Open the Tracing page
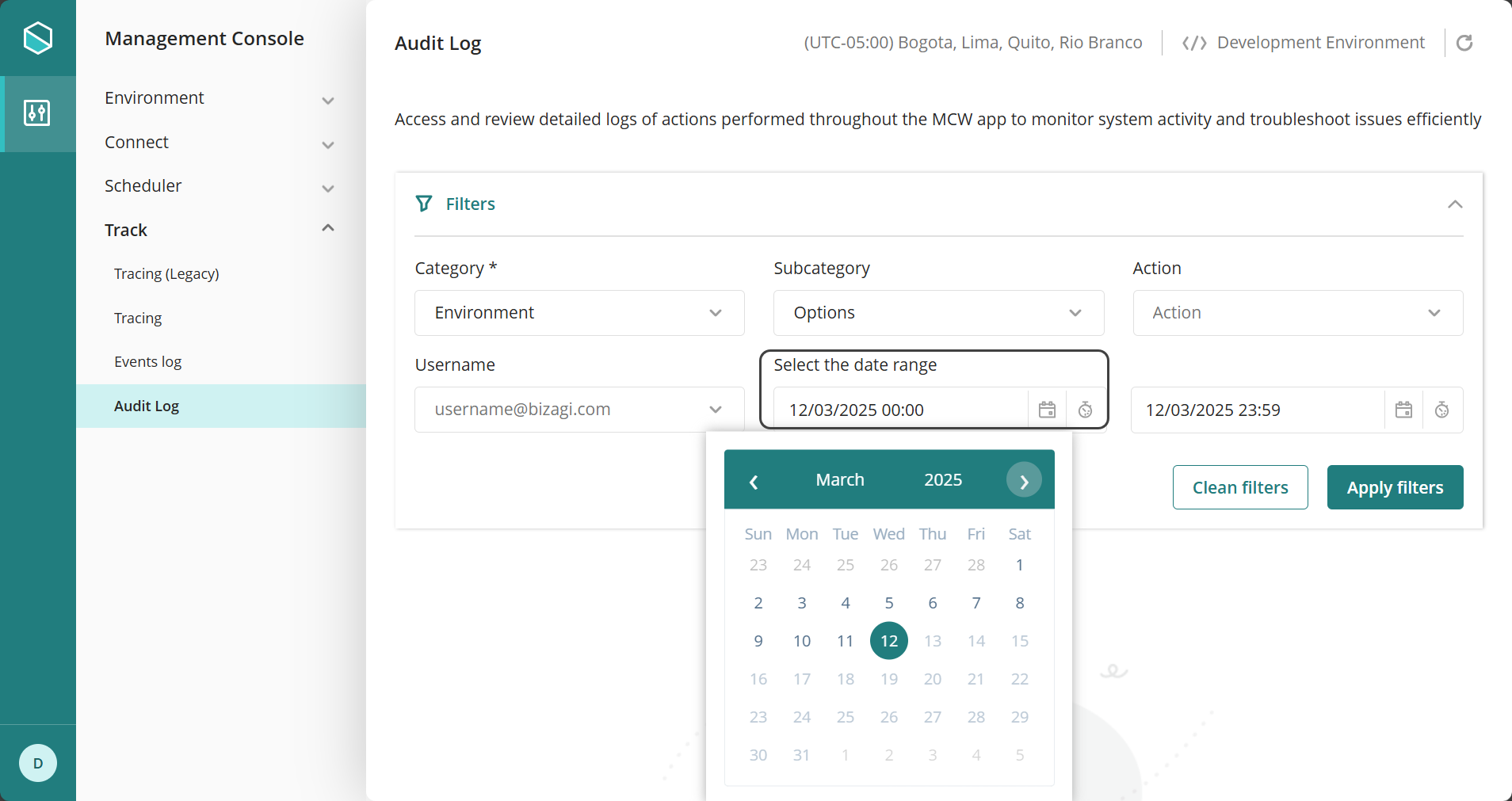The image size is (1512, 801). tap(138, 318)
